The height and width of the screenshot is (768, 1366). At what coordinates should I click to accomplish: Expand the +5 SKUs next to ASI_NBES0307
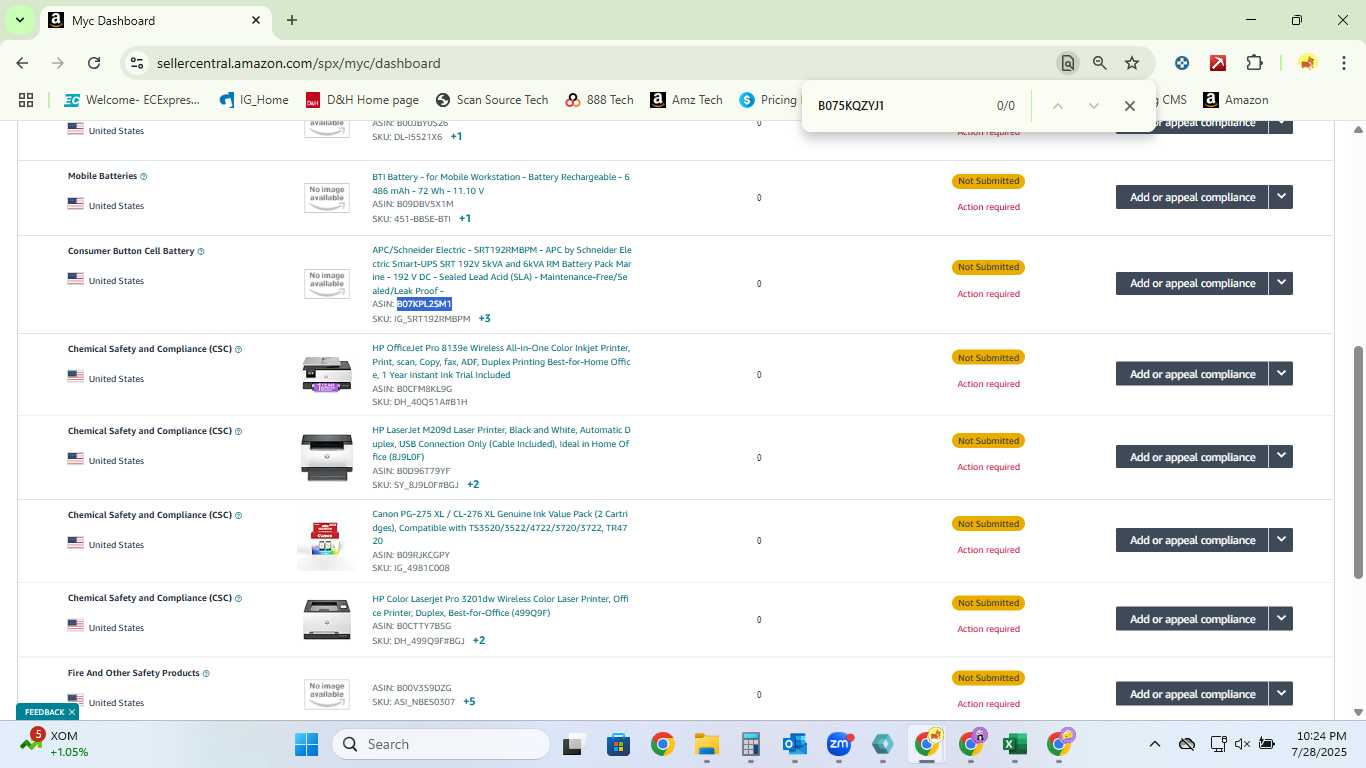click(x=469, y=702)
